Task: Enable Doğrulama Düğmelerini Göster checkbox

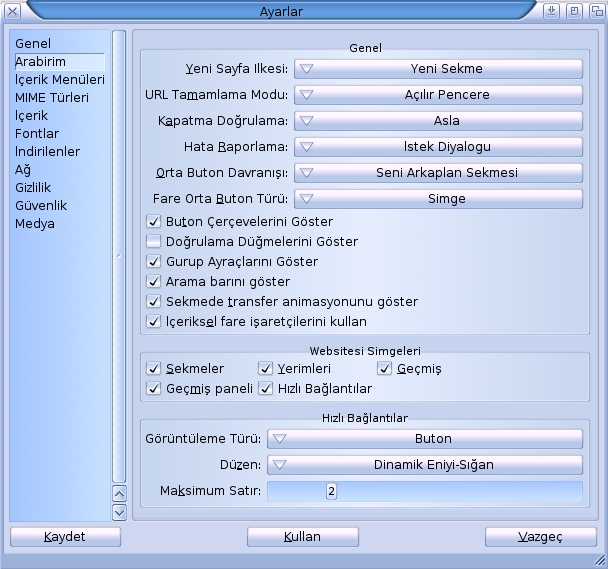Action: (x=154, y=241)
